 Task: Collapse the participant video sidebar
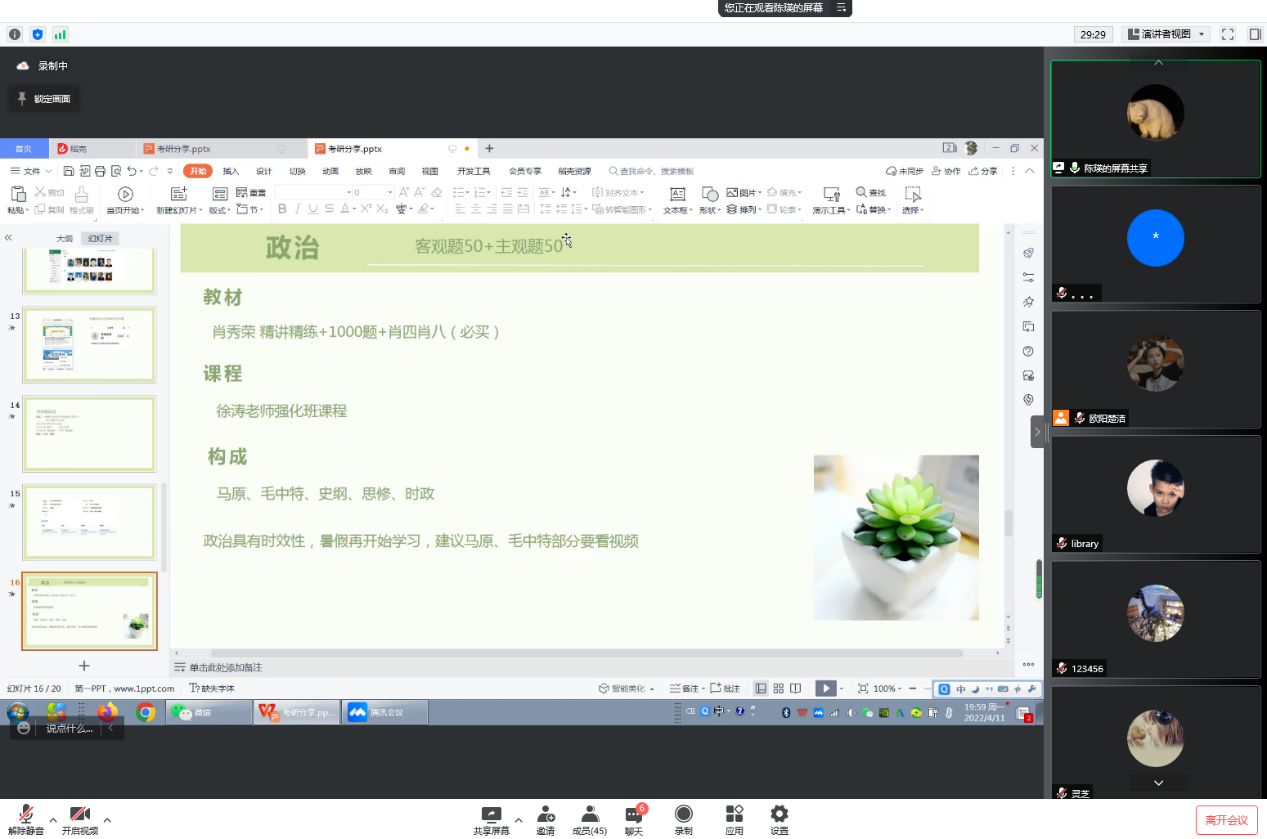pyautogui.click(x=1037, y=432)
